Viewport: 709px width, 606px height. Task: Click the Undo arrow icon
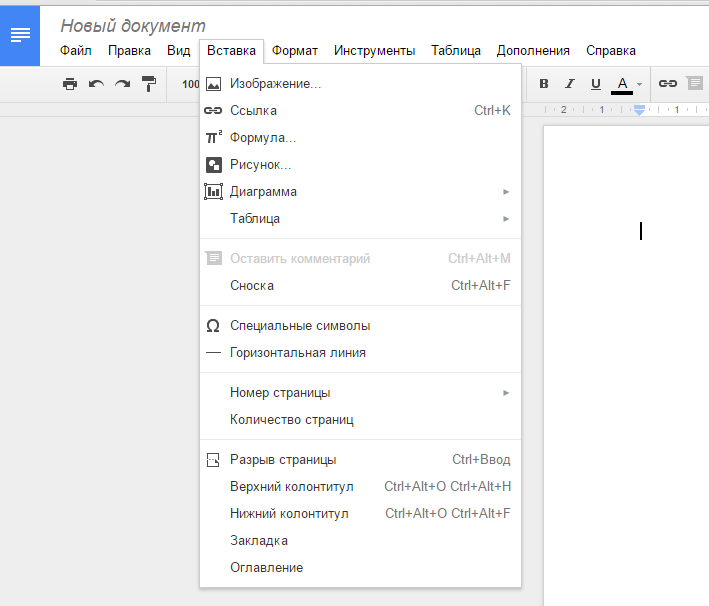coord(96,84)
